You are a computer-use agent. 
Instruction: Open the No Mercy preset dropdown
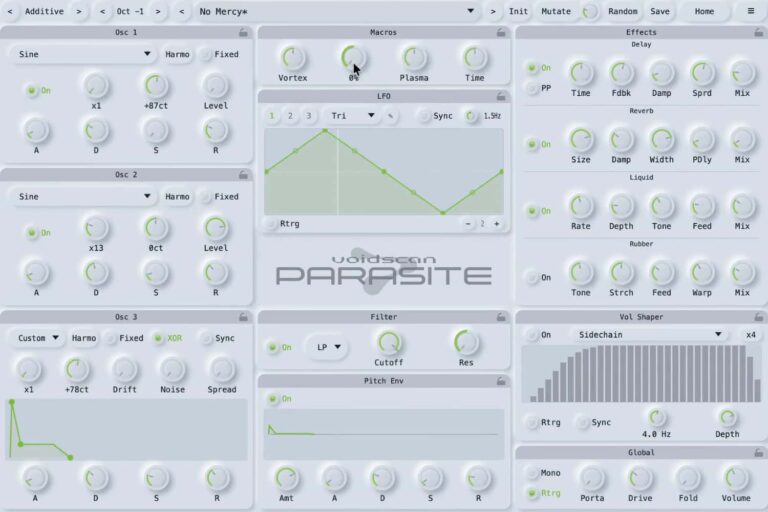coord(336,11)
